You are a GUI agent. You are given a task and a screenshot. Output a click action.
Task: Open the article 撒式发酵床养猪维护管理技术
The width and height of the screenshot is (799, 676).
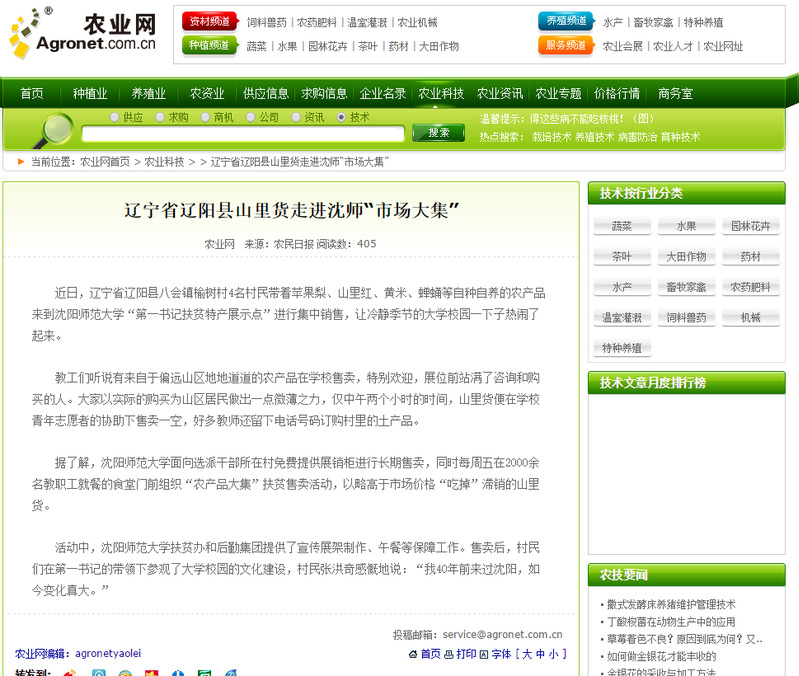tap(671, 605)
